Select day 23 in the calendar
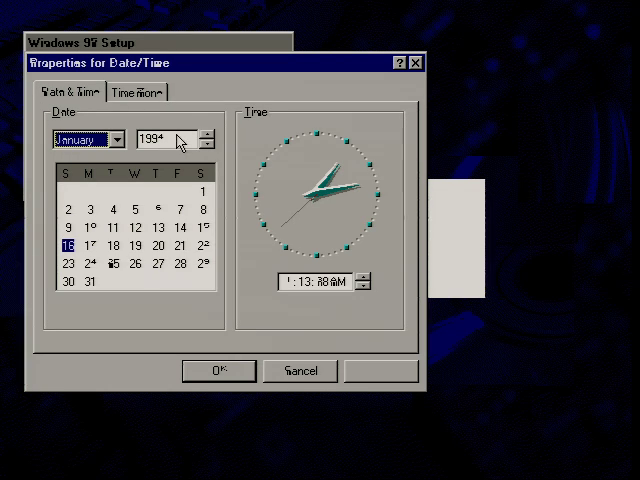Screen dimensions: 640x480 [x=68, y=263]
